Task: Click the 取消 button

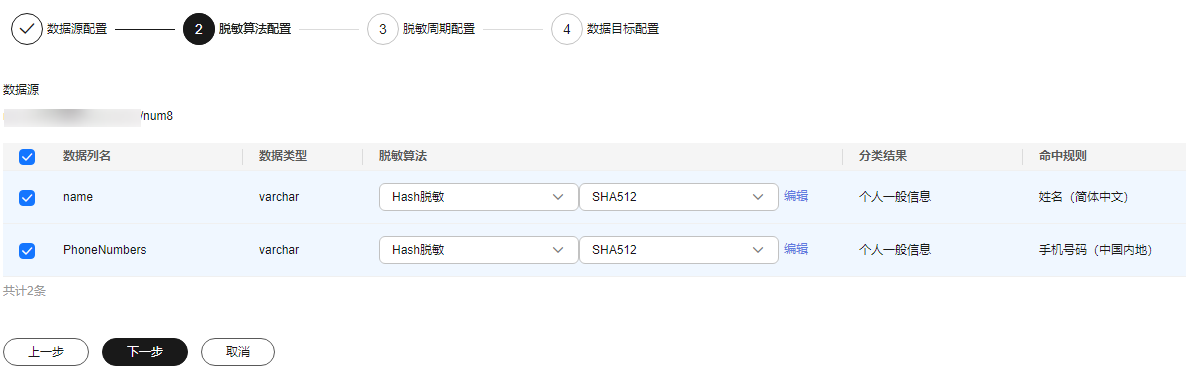Action: [238, 352]
